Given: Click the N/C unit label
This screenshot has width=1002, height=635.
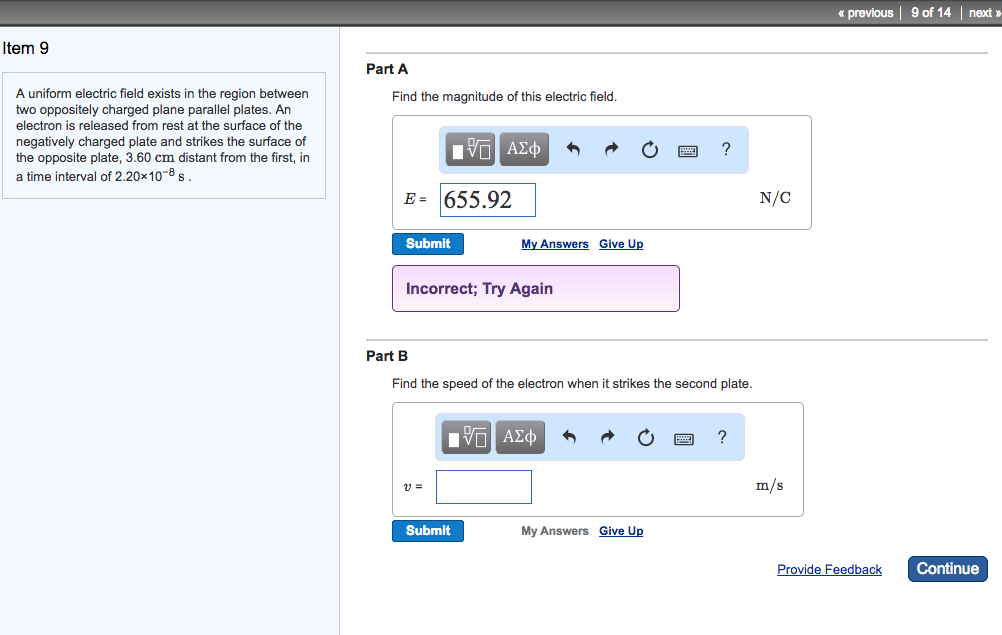Looking at the screenshot, I should (x=775, y=198).
